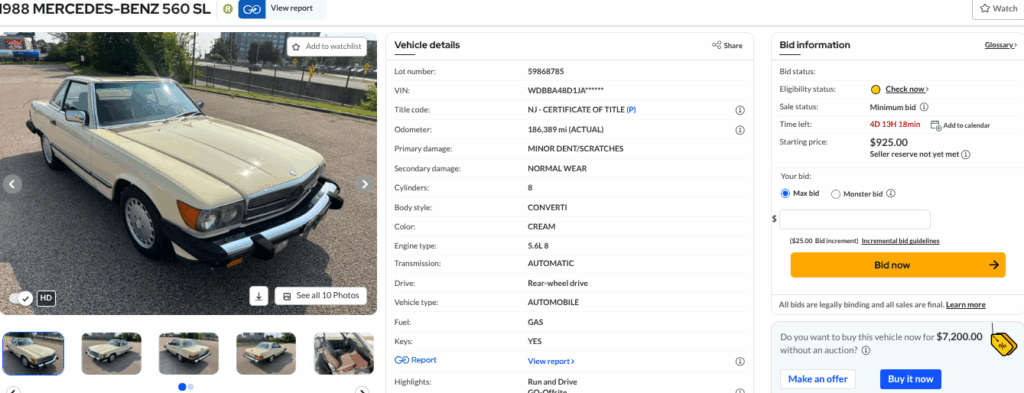
Task: Click the Bid now button
Action: coord(897,265)
